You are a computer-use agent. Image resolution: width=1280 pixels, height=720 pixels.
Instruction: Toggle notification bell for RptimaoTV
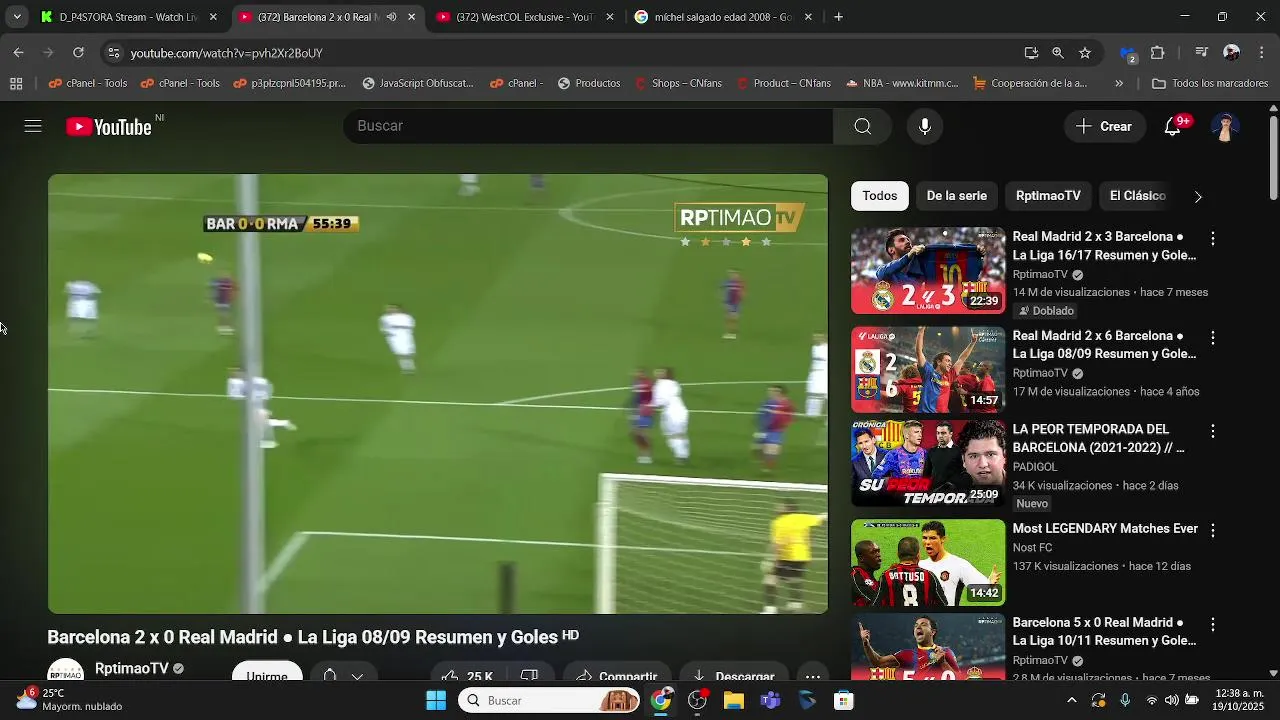[x=330, y=675]
